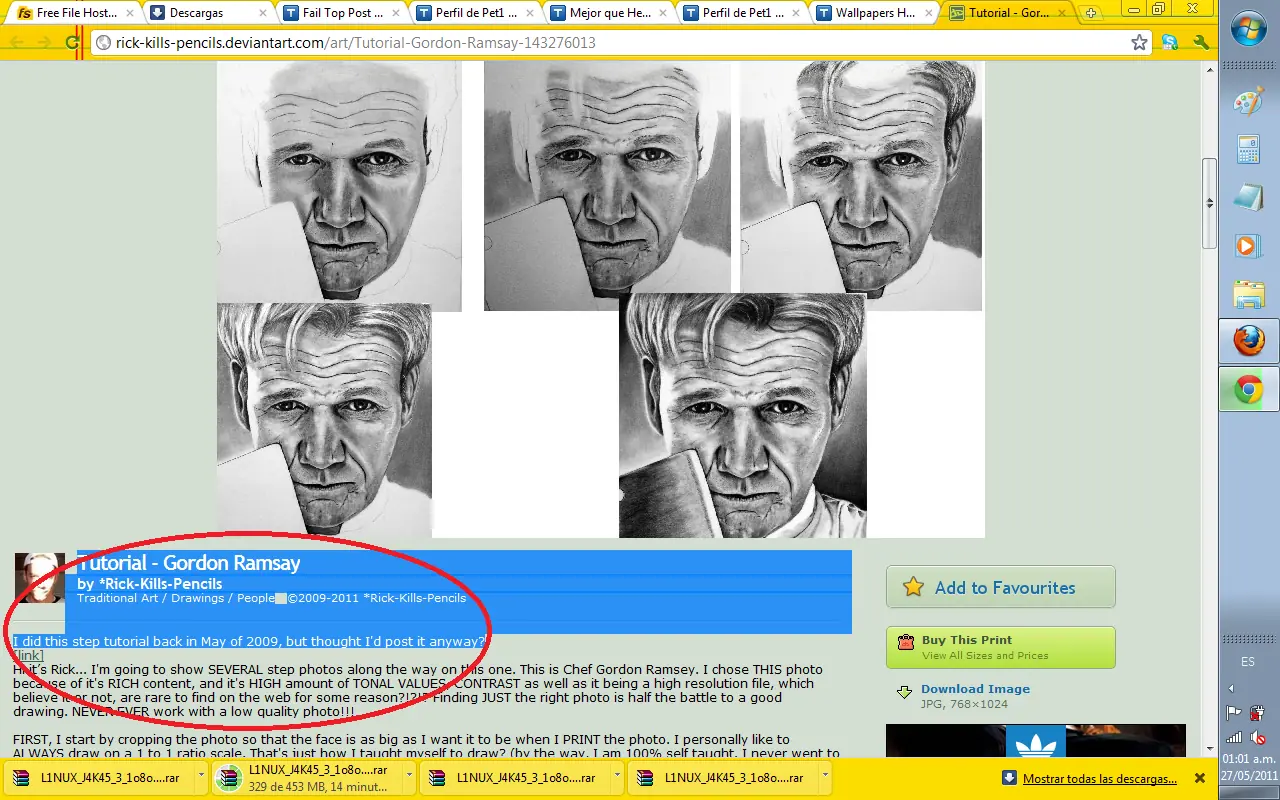Click the [link] hyperlink in the description
This screenshot has height=800, width=1280.
coord(28,655)
